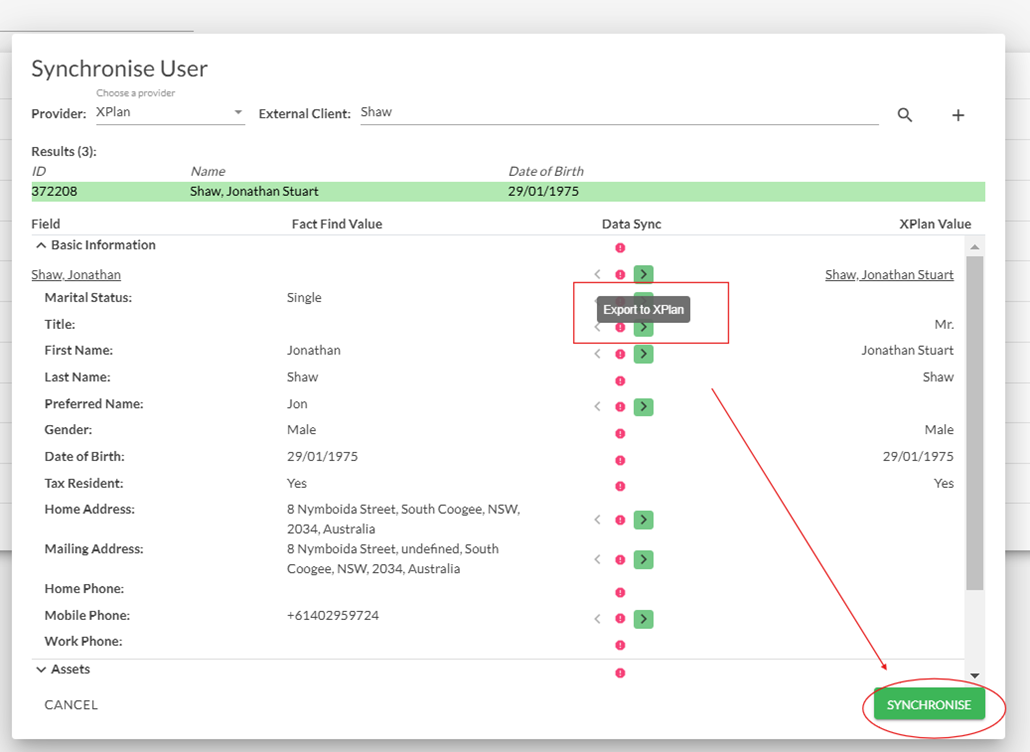Open the Provider XPlan dropdown

tap(170, 112)
